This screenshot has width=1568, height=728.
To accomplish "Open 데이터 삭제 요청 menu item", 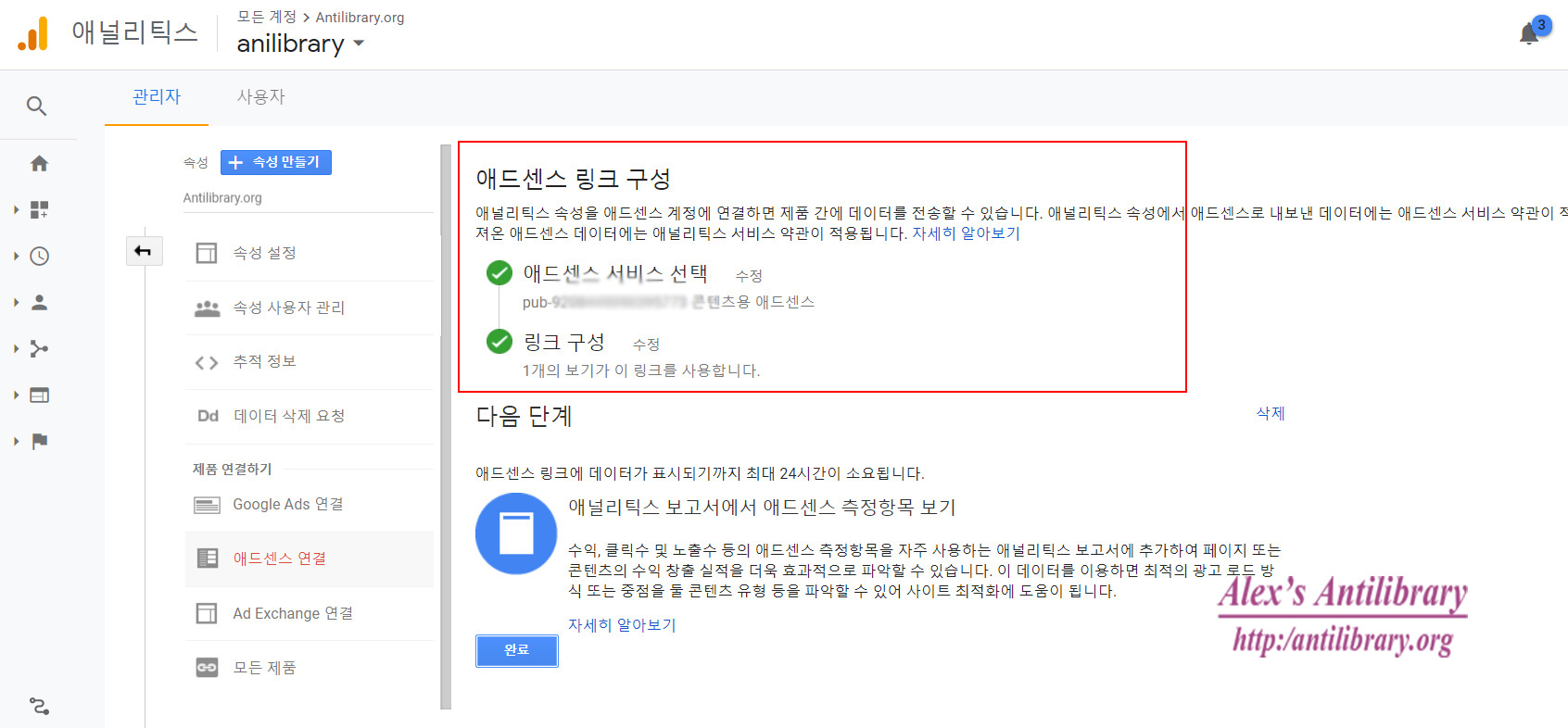I will (x=310, y=416).
